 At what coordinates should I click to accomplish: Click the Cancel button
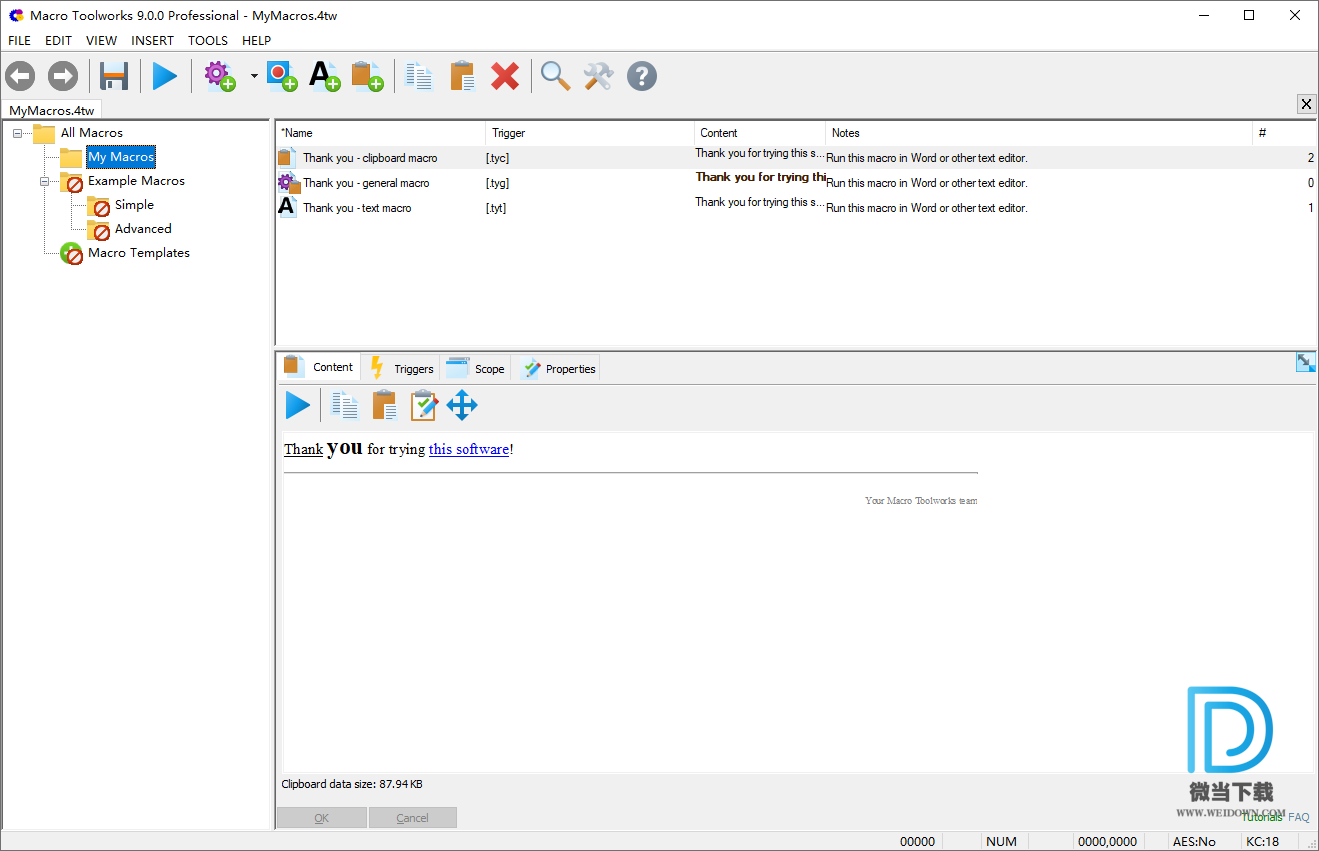pos(412,818)
